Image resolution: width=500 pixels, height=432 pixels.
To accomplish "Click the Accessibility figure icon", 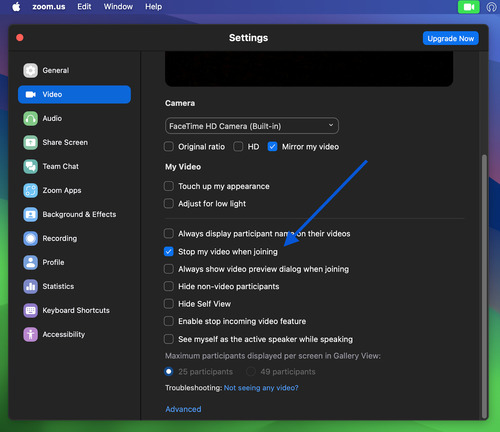I will (30, 334).
